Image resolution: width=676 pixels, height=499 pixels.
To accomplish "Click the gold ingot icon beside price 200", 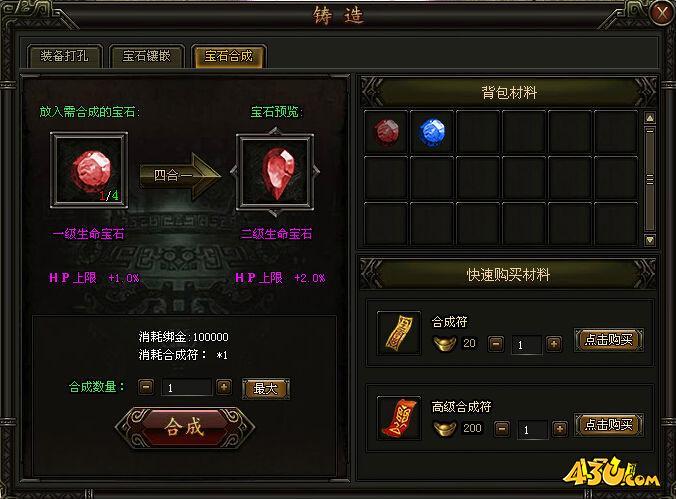I will click(x=444, y=429).
